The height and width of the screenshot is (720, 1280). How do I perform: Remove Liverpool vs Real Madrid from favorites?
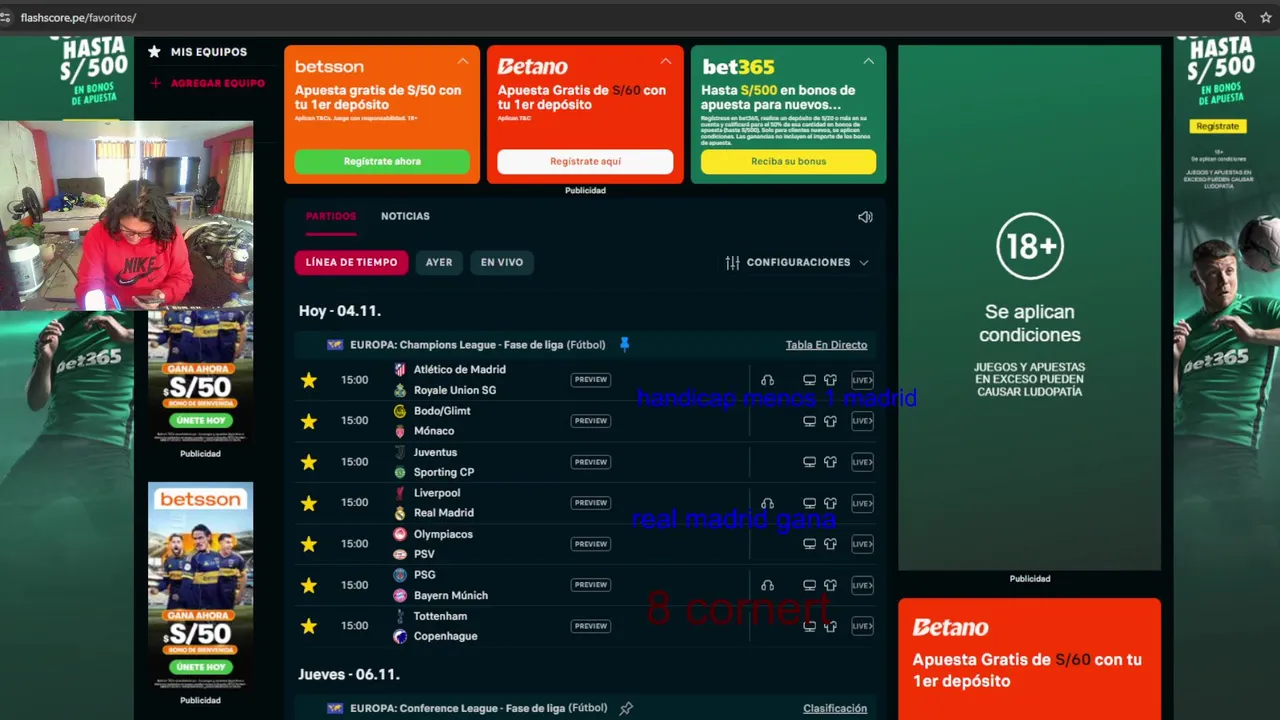[x=309, y=503]
